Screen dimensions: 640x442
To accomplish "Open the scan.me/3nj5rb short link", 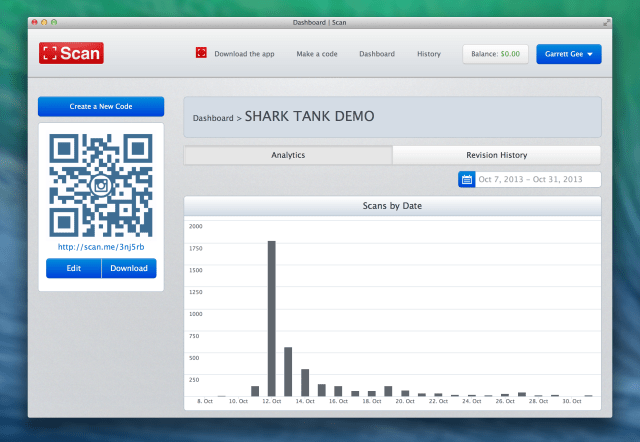I will coord(100,247).
